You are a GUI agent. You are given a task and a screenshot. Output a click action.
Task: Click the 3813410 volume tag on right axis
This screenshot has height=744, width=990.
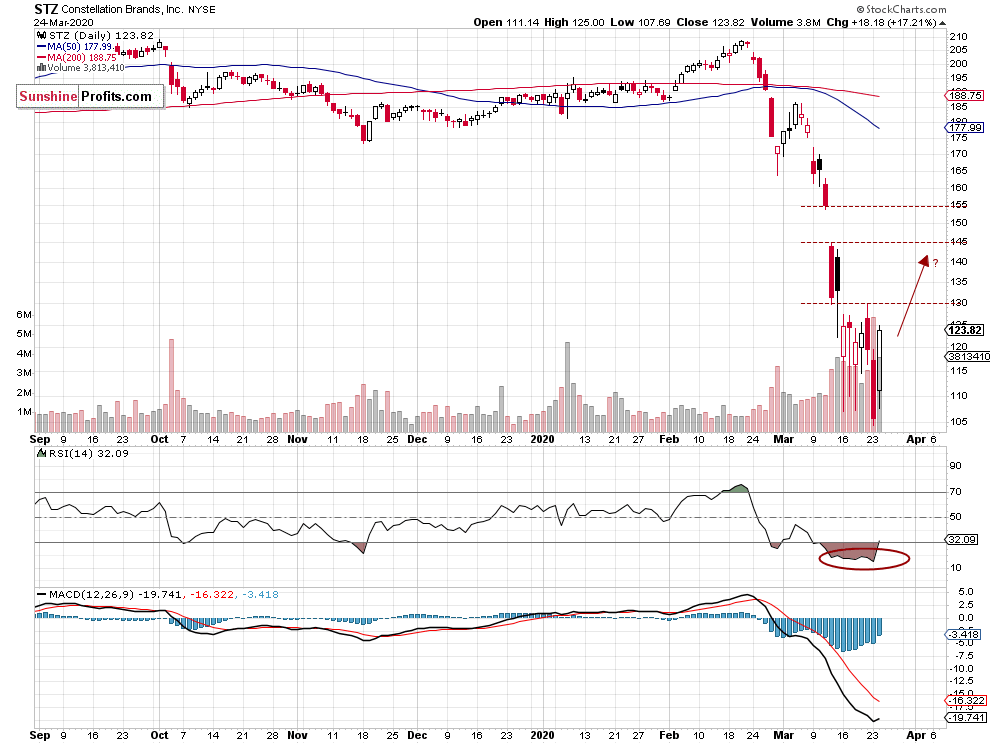point(968,356)
